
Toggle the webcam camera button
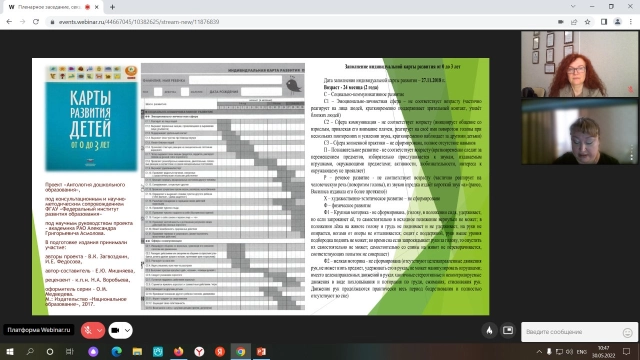point(116,330)
